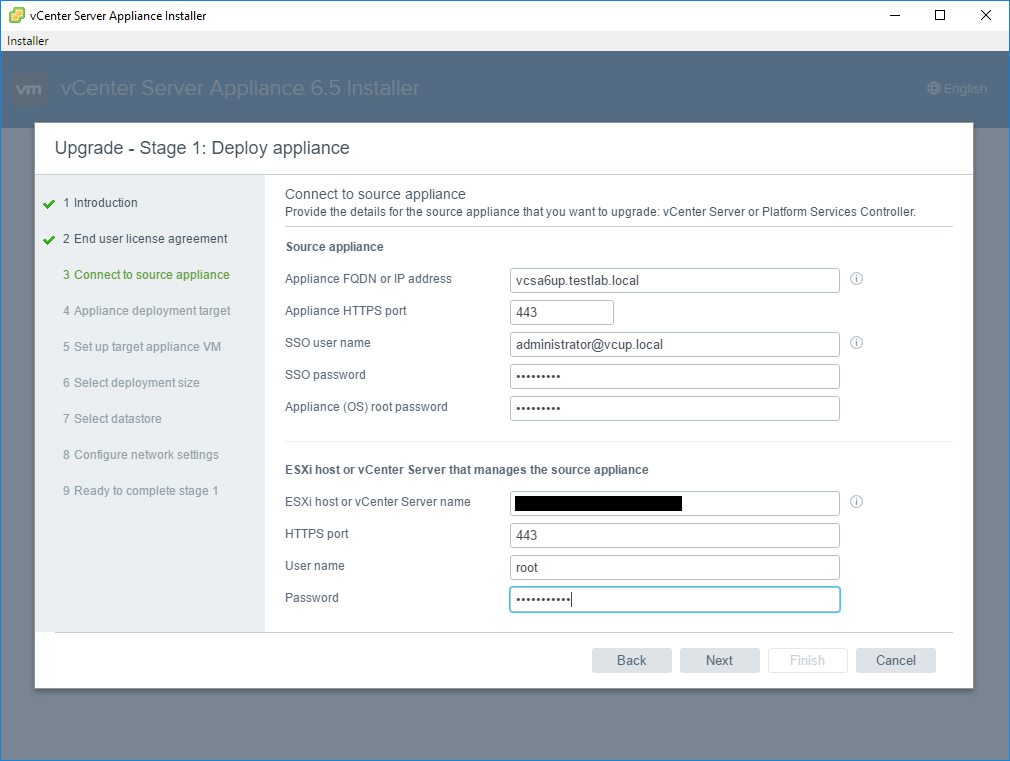This screenshot has width=1010, height=761.
Task: Click the Back button
Action: 631,660
